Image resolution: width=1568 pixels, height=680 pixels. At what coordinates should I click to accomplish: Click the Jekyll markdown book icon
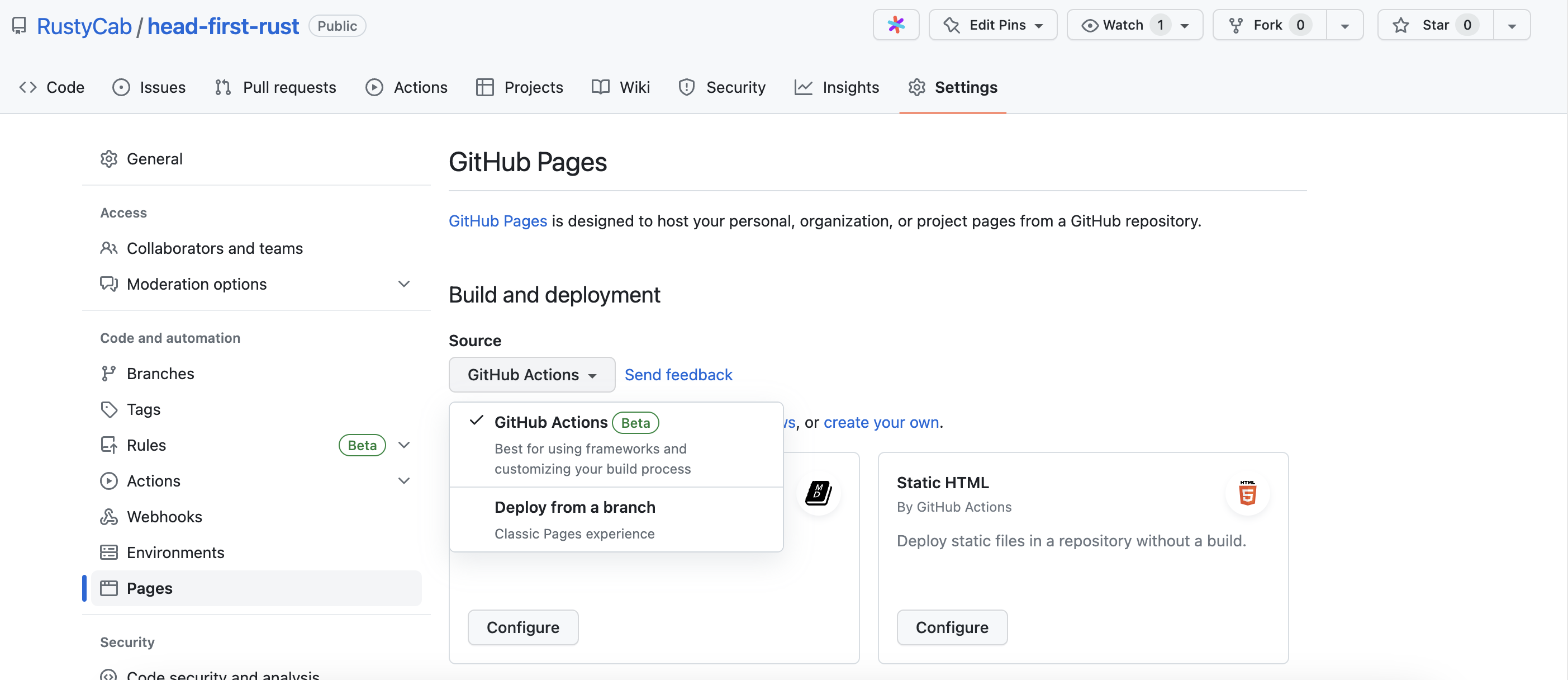point(818,493)
